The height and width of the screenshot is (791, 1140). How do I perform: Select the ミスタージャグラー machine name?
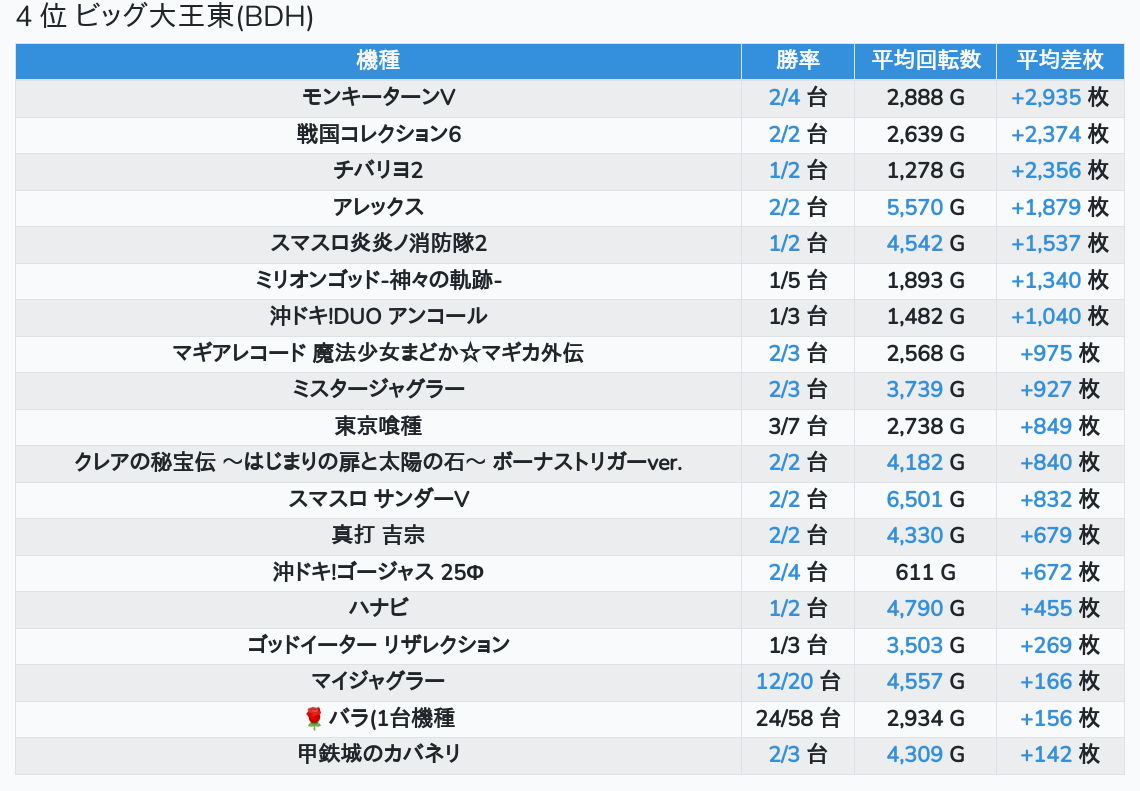point(378,390)
